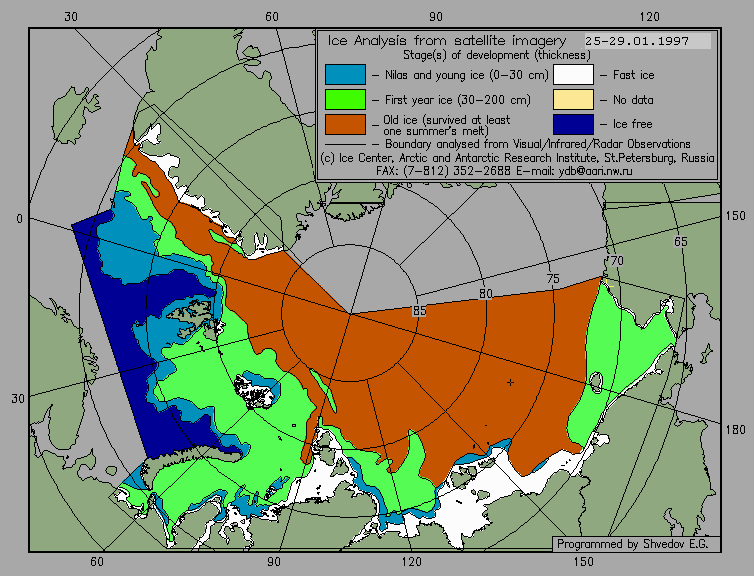Click 'Stage(s) of development (thickness)' heading
754x576 pixels.
[497, 55]
